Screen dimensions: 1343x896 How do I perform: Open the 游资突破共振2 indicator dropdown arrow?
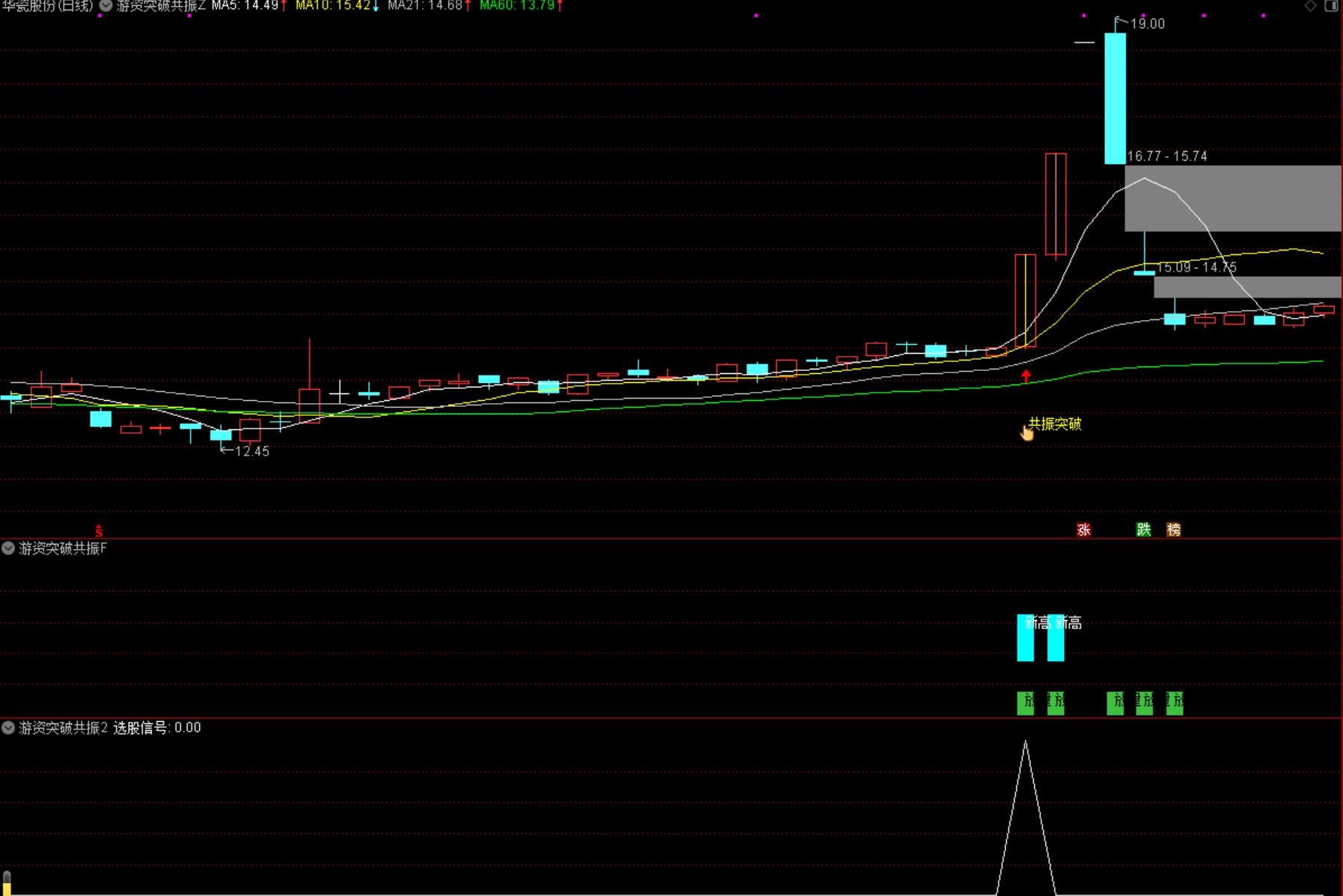pyautogui.click(x=8, y=728)
